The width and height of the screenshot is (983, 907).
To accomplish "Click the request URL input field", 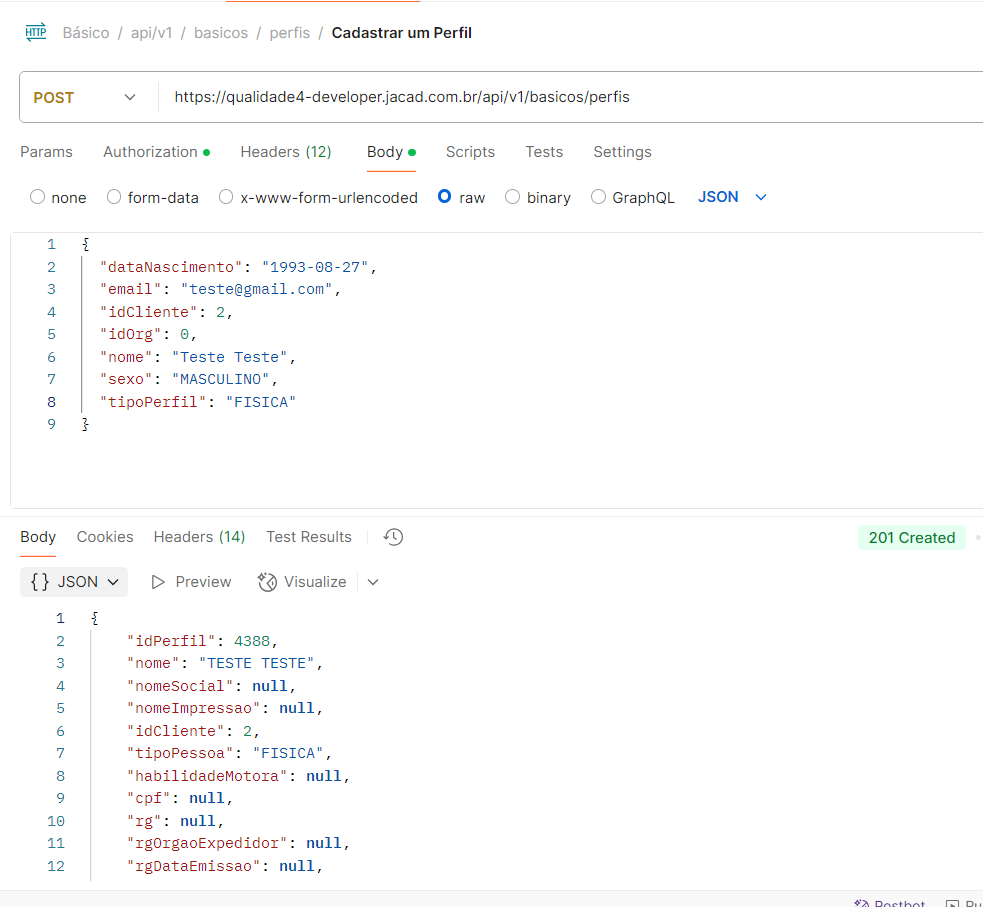I will [x=570, y=97].
